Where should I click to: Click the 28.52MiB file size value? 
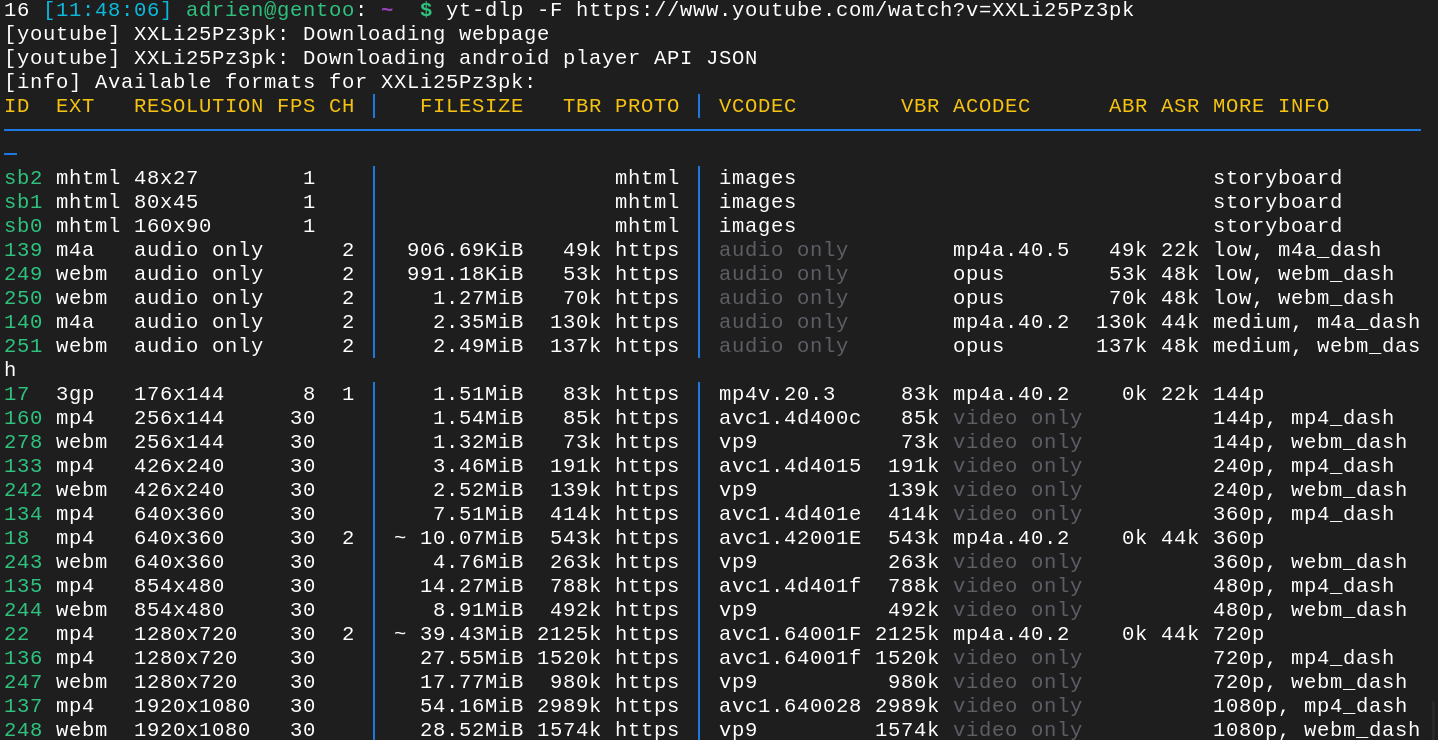471,730
